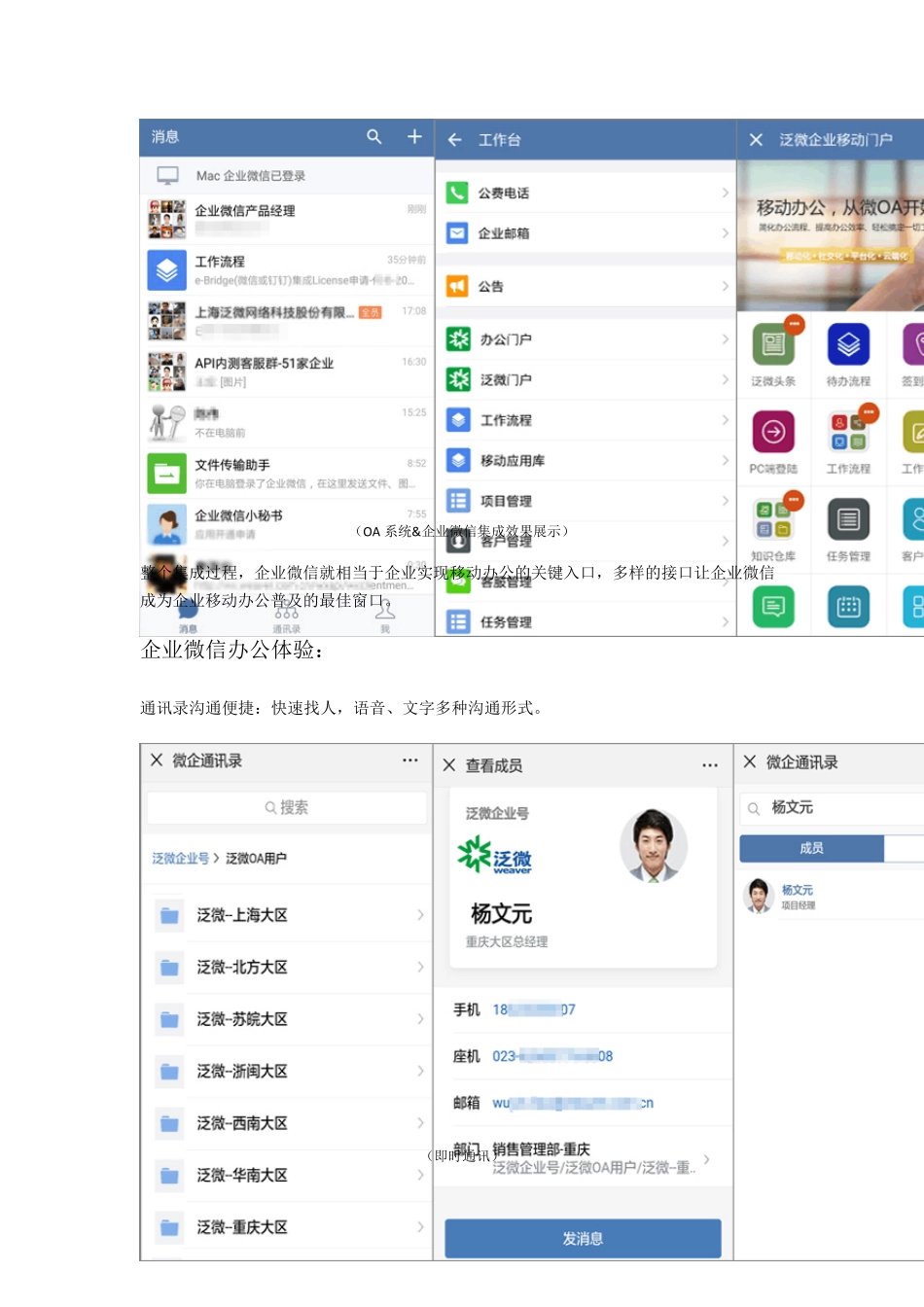The width and height of the screenshot is (924, 1307).
Task: Expand the 部门 销售管理部-重庆 chevron
Action: 707,1159
